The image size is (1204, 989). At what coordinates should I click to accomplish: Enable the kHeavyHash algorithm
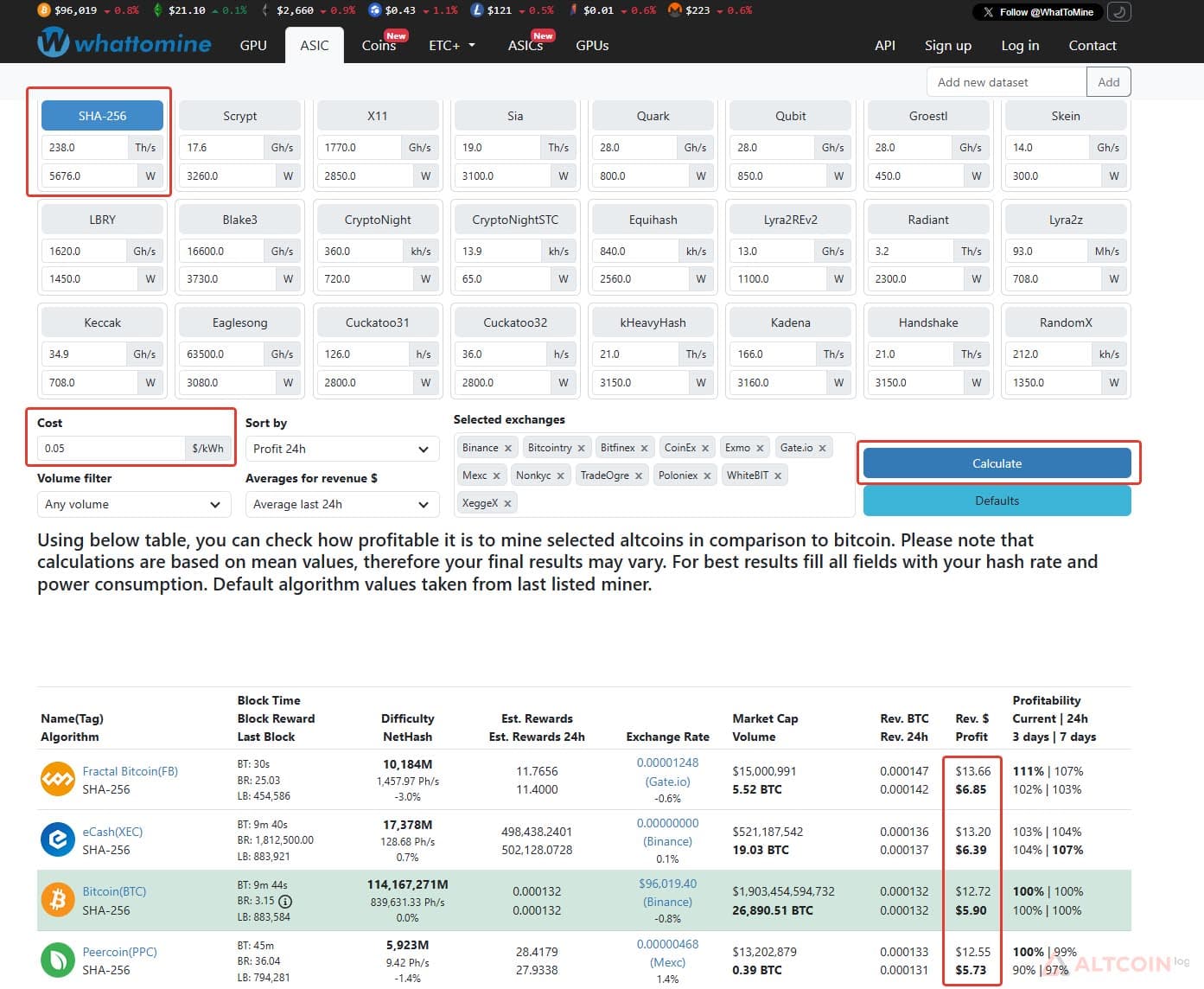point(653,322)
